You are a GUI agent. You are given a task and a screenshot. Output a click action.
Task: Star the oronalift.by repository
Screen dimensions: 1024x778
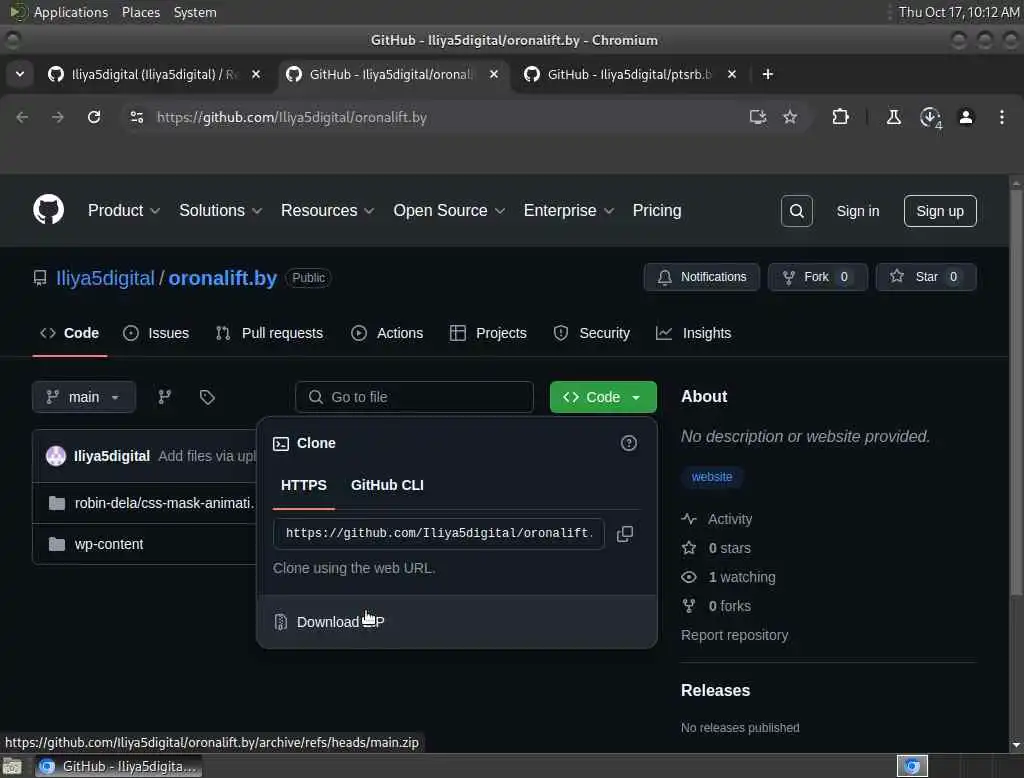(x=925, y=277)
